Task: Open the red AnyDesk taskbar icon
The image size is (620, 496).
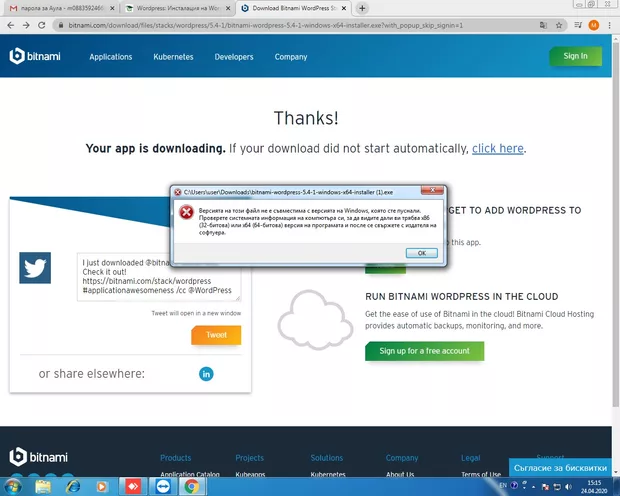Action: tap(133, 487)
